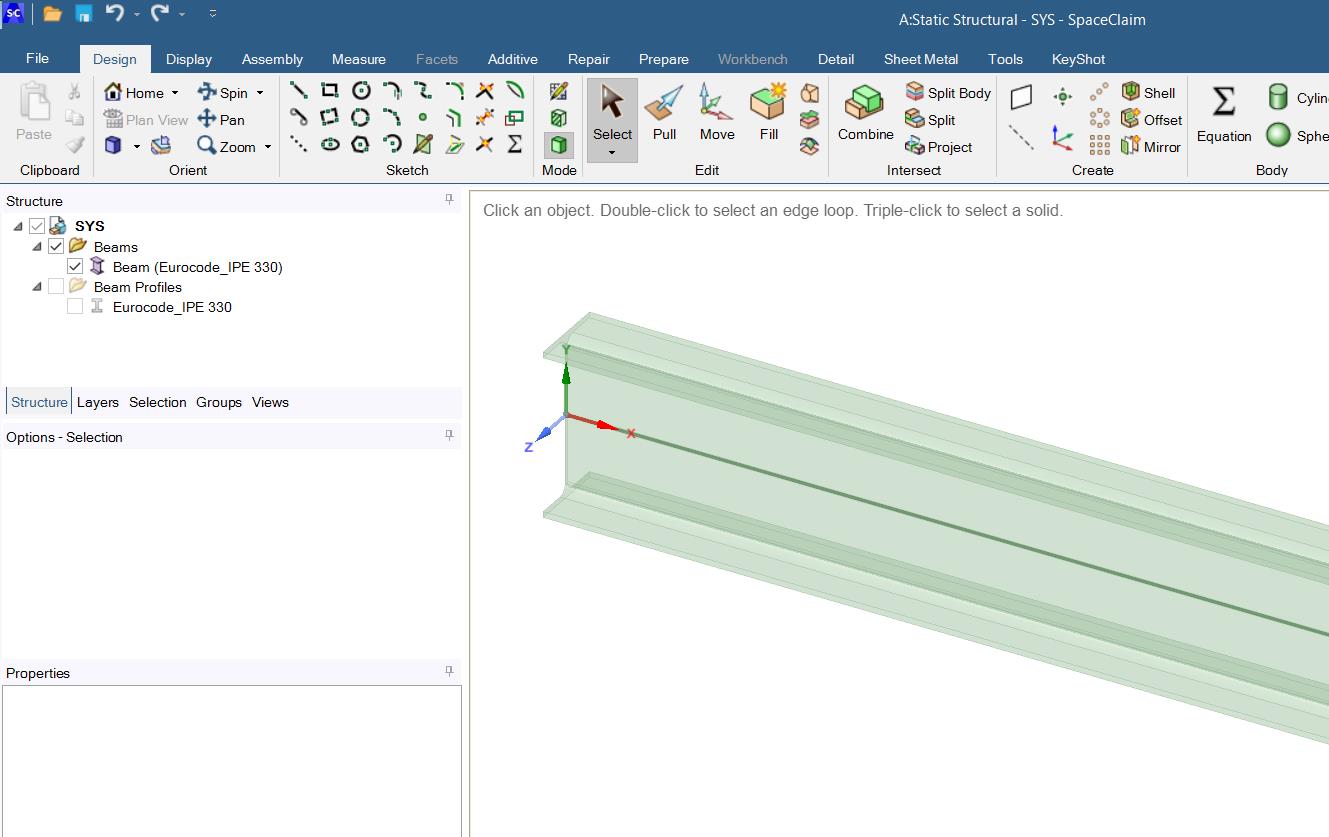Select Beam (Eurocode_IPE 330) in the tree
Image resolution: width=1329 pixels, height=837 pixels.
point(197,267)
